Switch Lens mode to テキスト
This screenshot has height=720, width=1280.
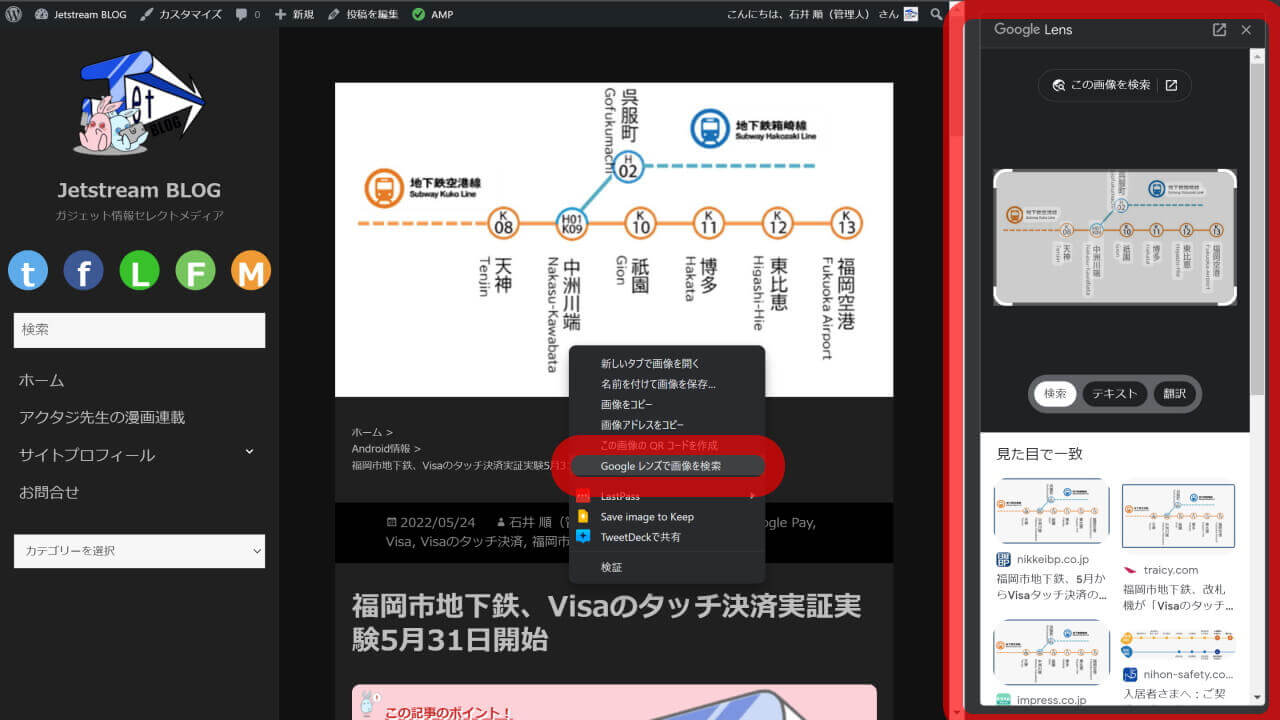click(x=1114, y=394)
